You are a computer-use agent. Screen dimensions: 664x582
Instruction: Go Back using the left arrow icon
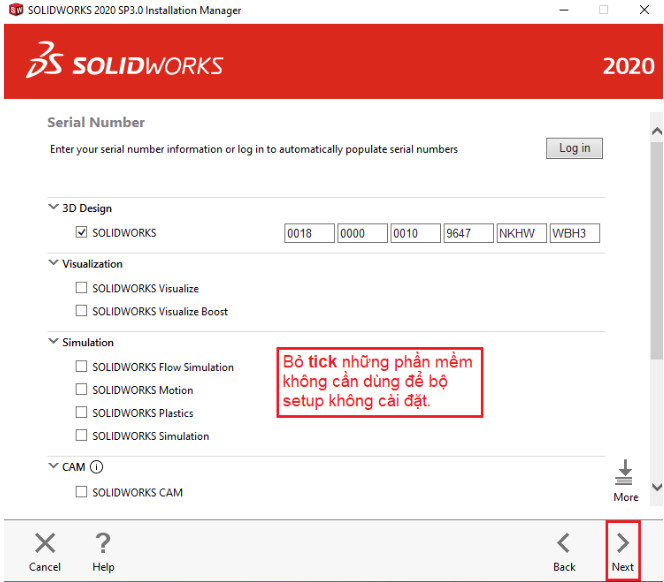564,544
